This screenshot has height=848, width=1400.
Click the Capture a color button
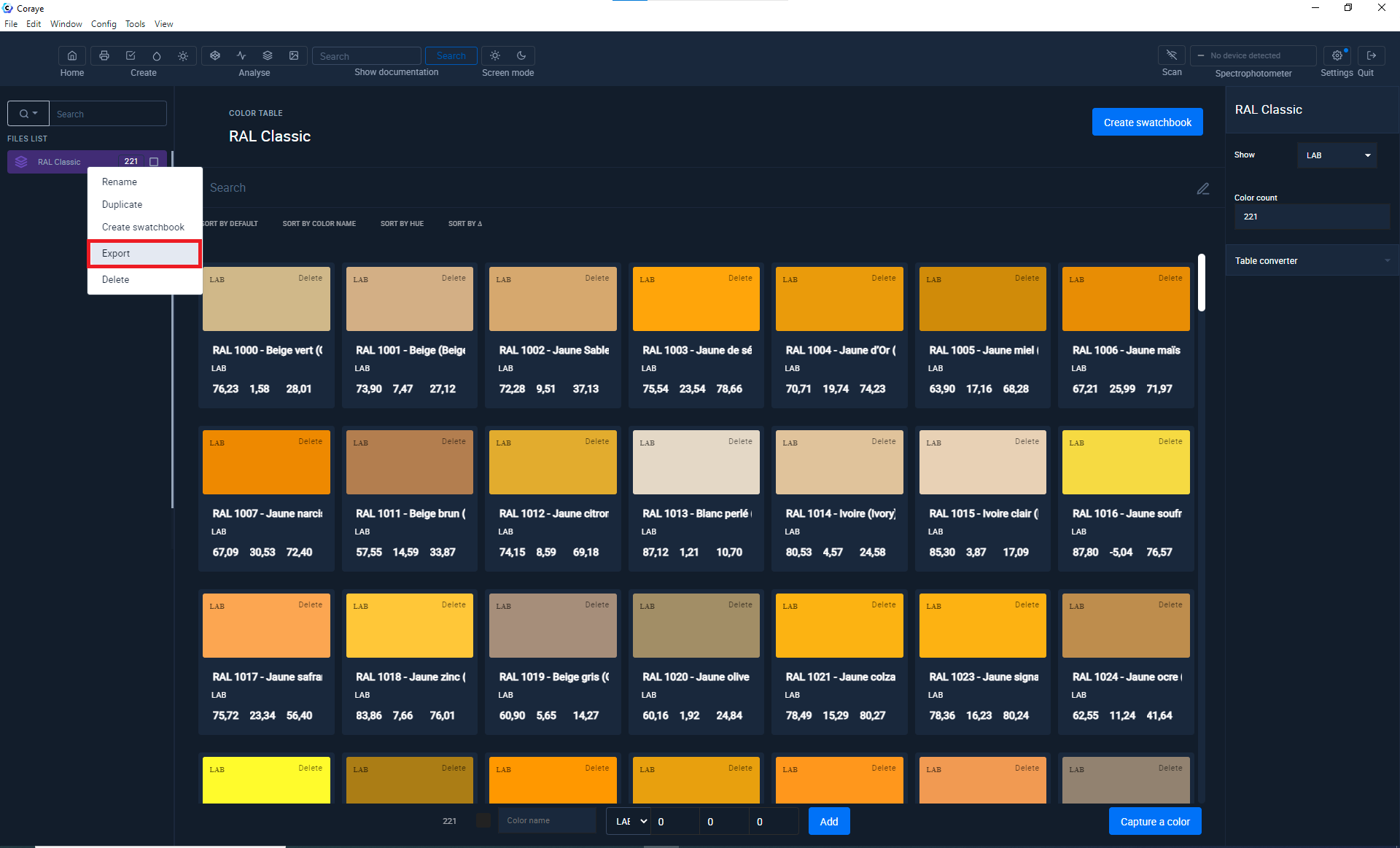click(x=1155, y=821)
